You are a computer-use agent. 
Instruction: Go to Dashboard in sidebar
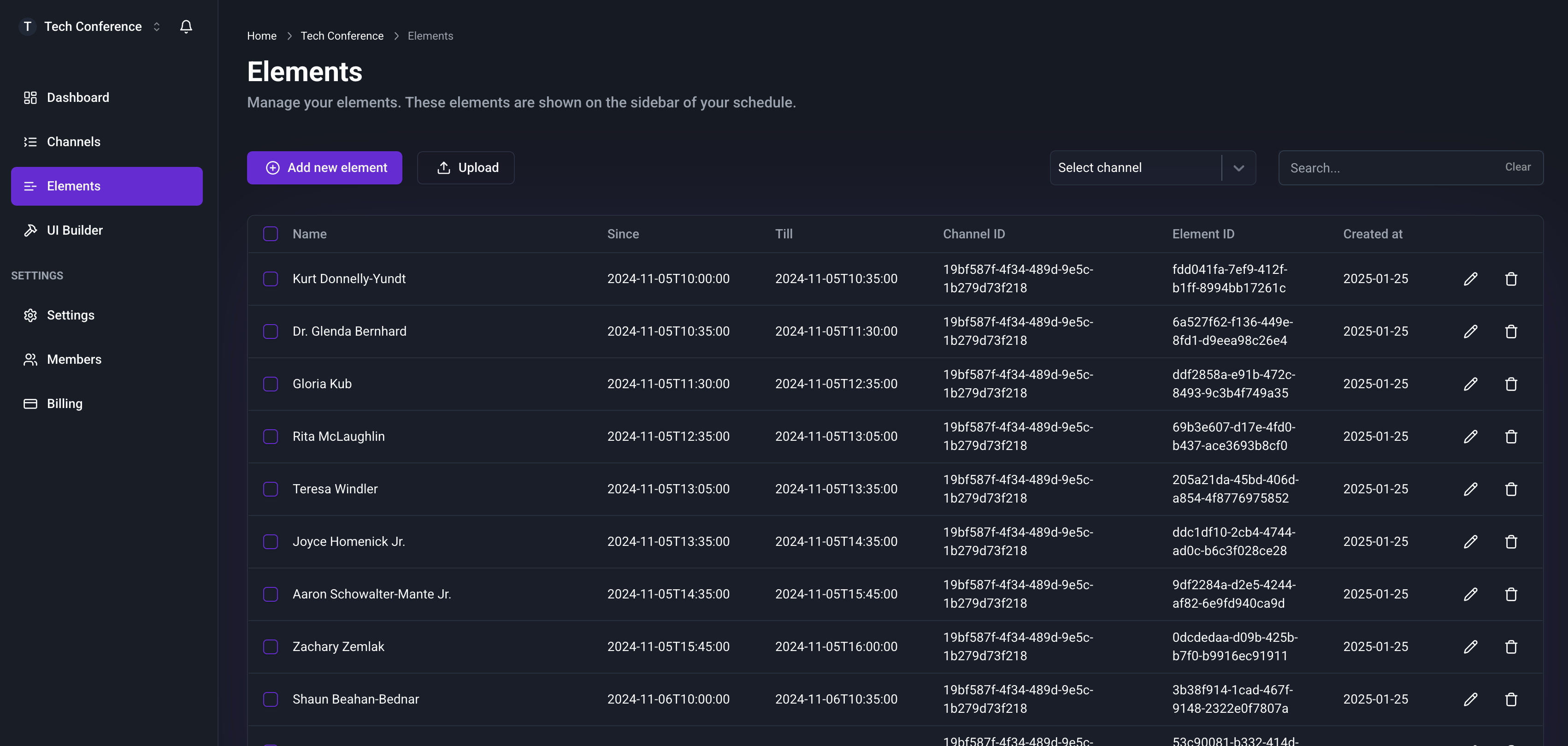coord(106,97)
